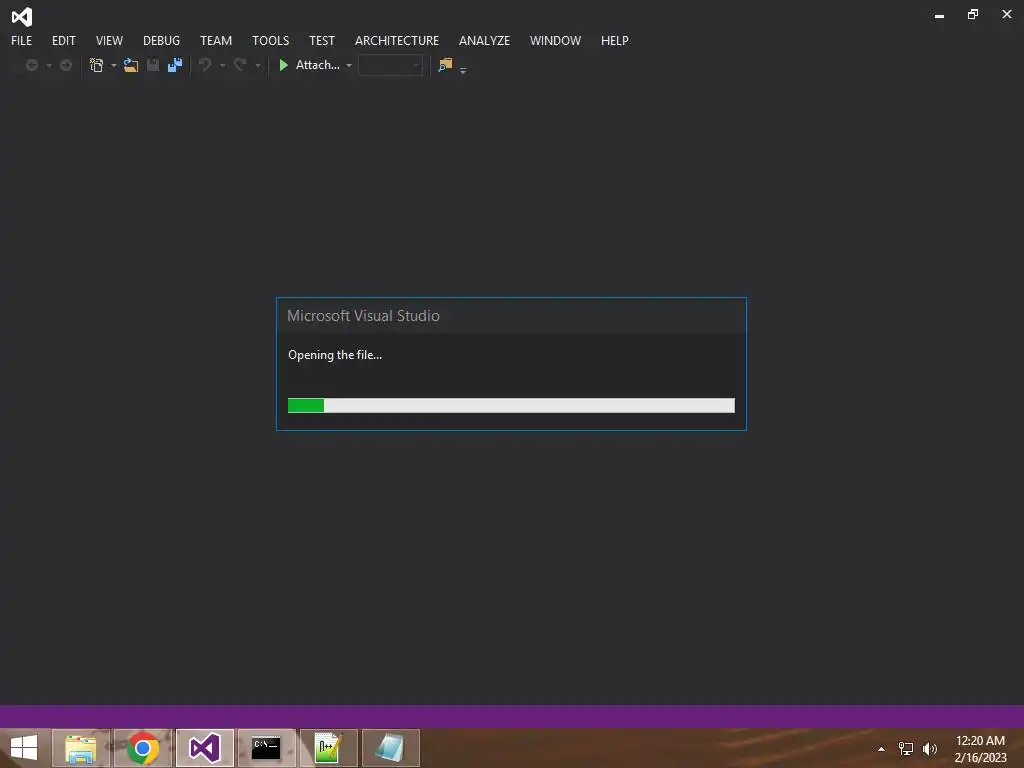Click the Navigate Forward arrow icon
This screenshot has width=1024, height=768.
pos(65,65)
